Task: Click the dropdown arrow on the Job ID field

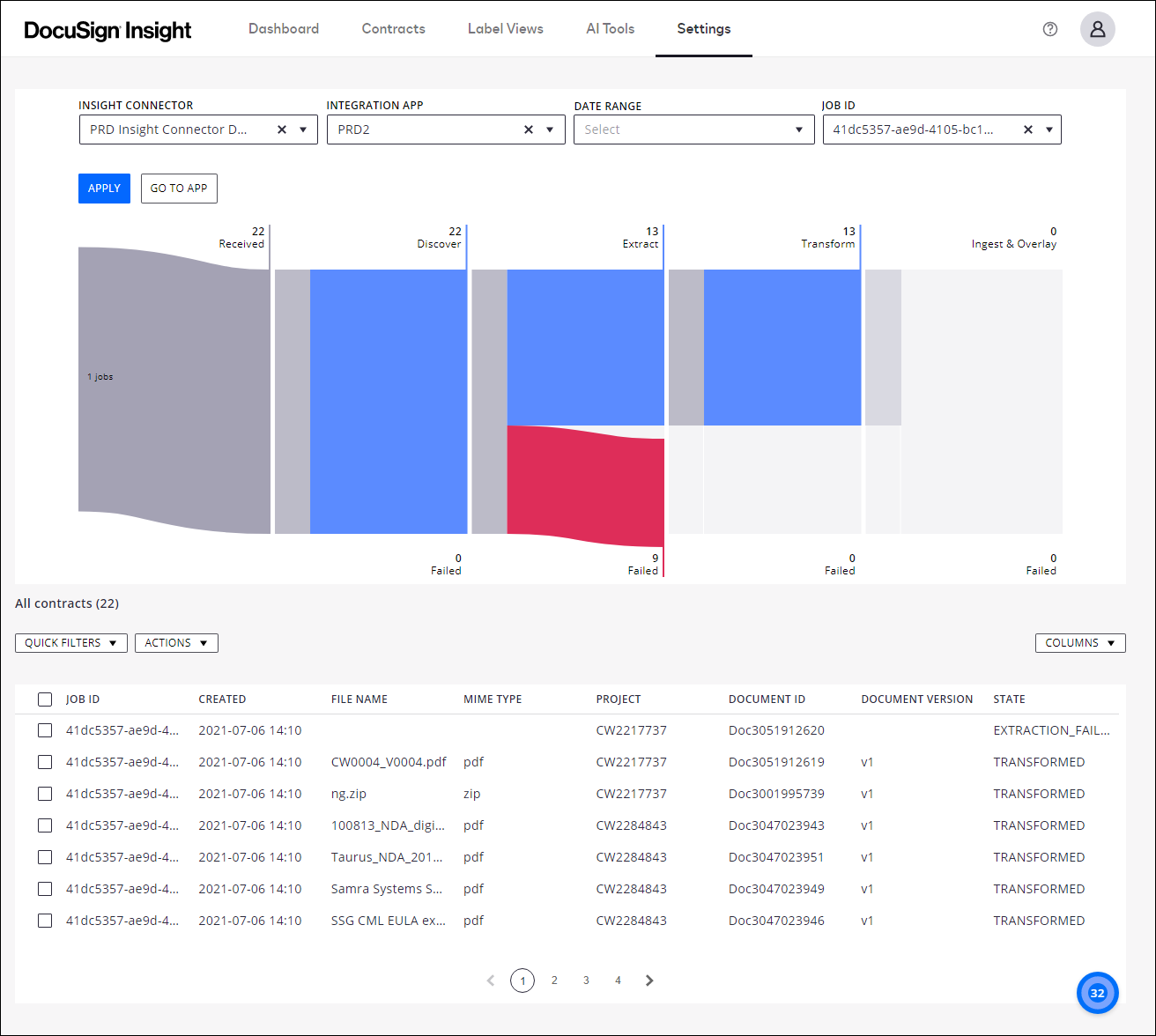Action: pyautogui.click(x=1049, y=129)
